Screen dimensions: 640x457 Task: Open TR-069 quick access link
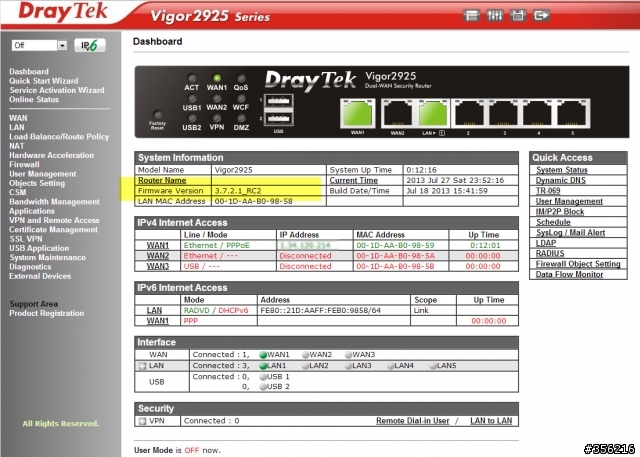pos(548,191)
